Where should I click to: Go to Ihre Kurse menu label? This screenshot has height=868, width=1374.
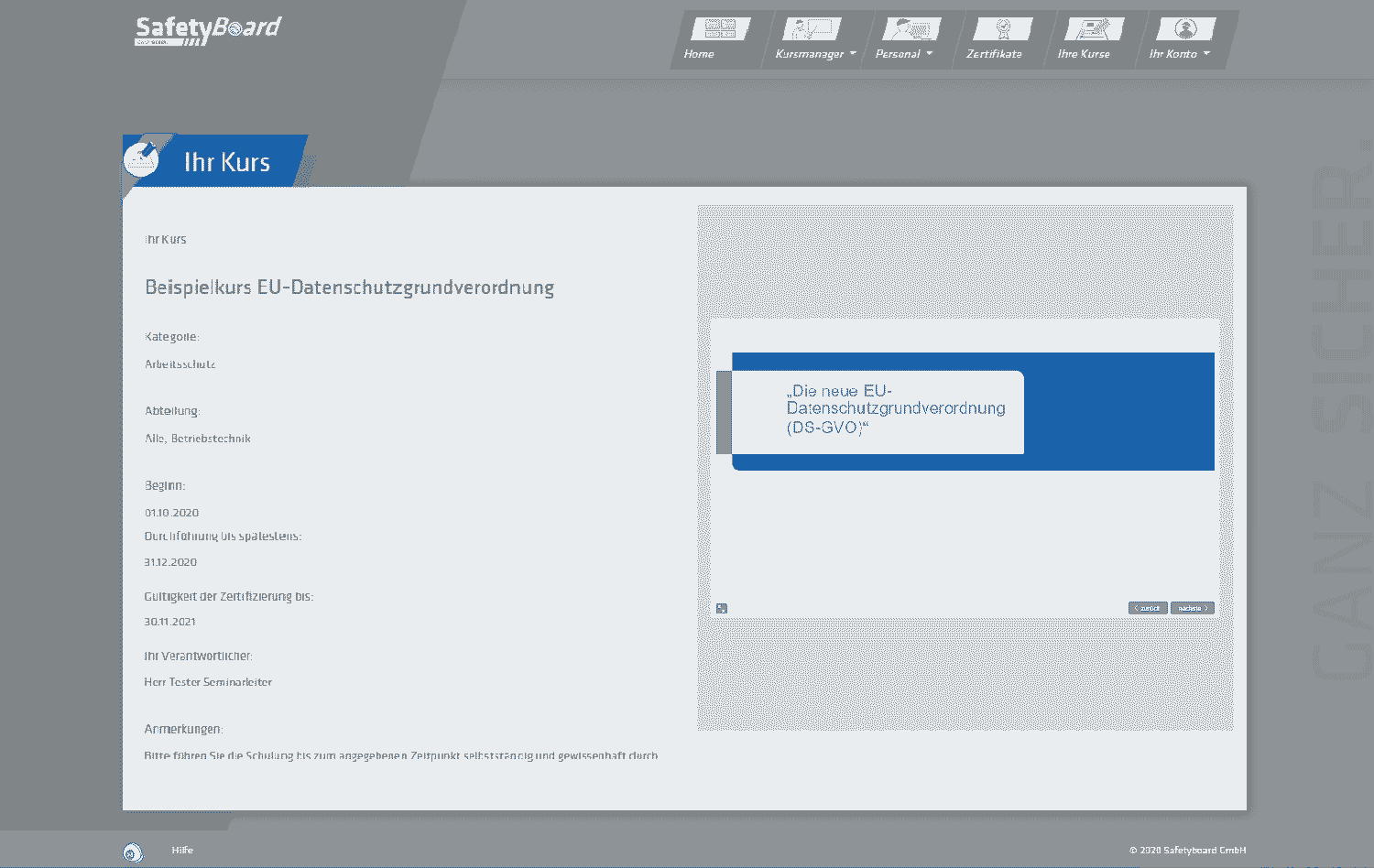1084,54
